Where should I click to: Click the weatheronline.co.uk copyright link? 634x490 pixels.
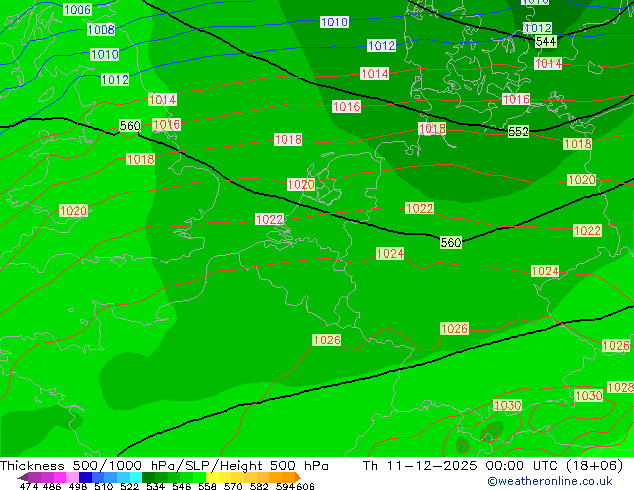point(550,481)
